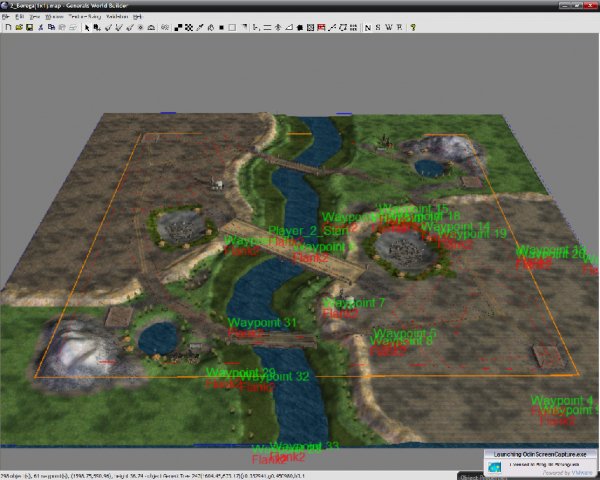
Task: Click the New map toolbar icon
Action: (x=7, y=27)
